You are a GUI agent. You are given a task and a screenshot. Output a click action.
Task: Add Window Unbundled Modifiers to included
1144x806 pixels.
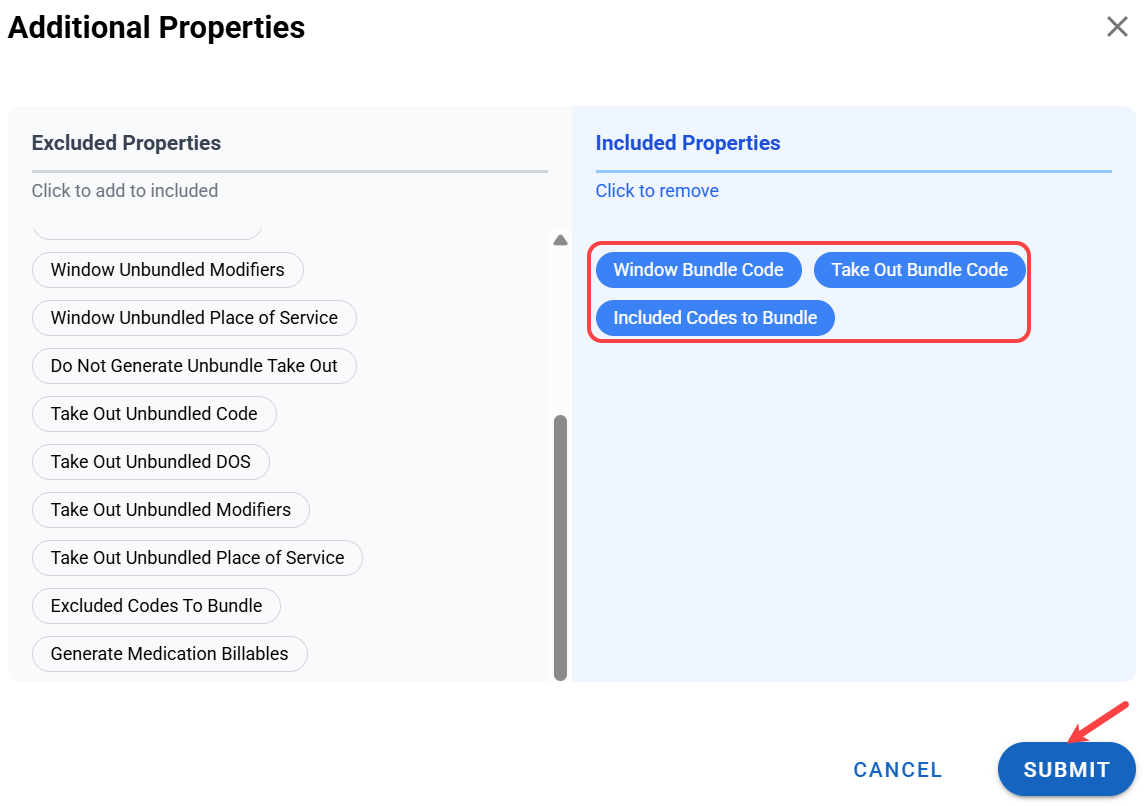(167, 270)
